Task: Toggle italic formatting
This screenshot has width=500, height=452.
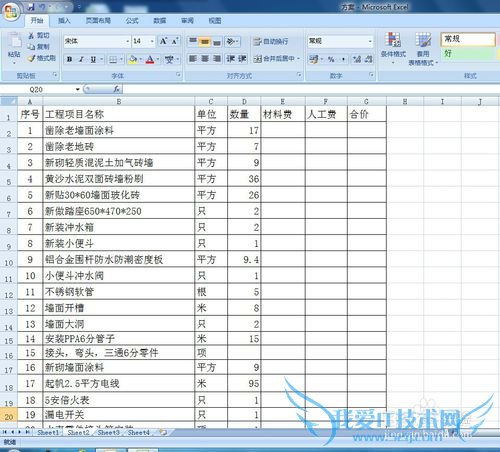Action: tap(82, 60)
